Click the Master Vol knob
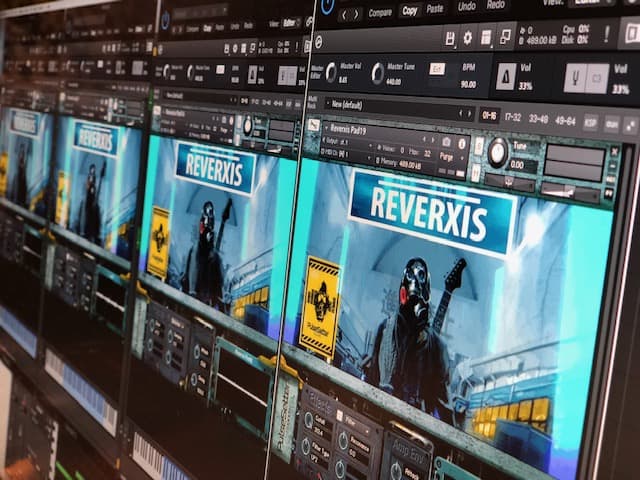Image resolution: width=640 pixels, height=480 pixels. pos(331,73)
